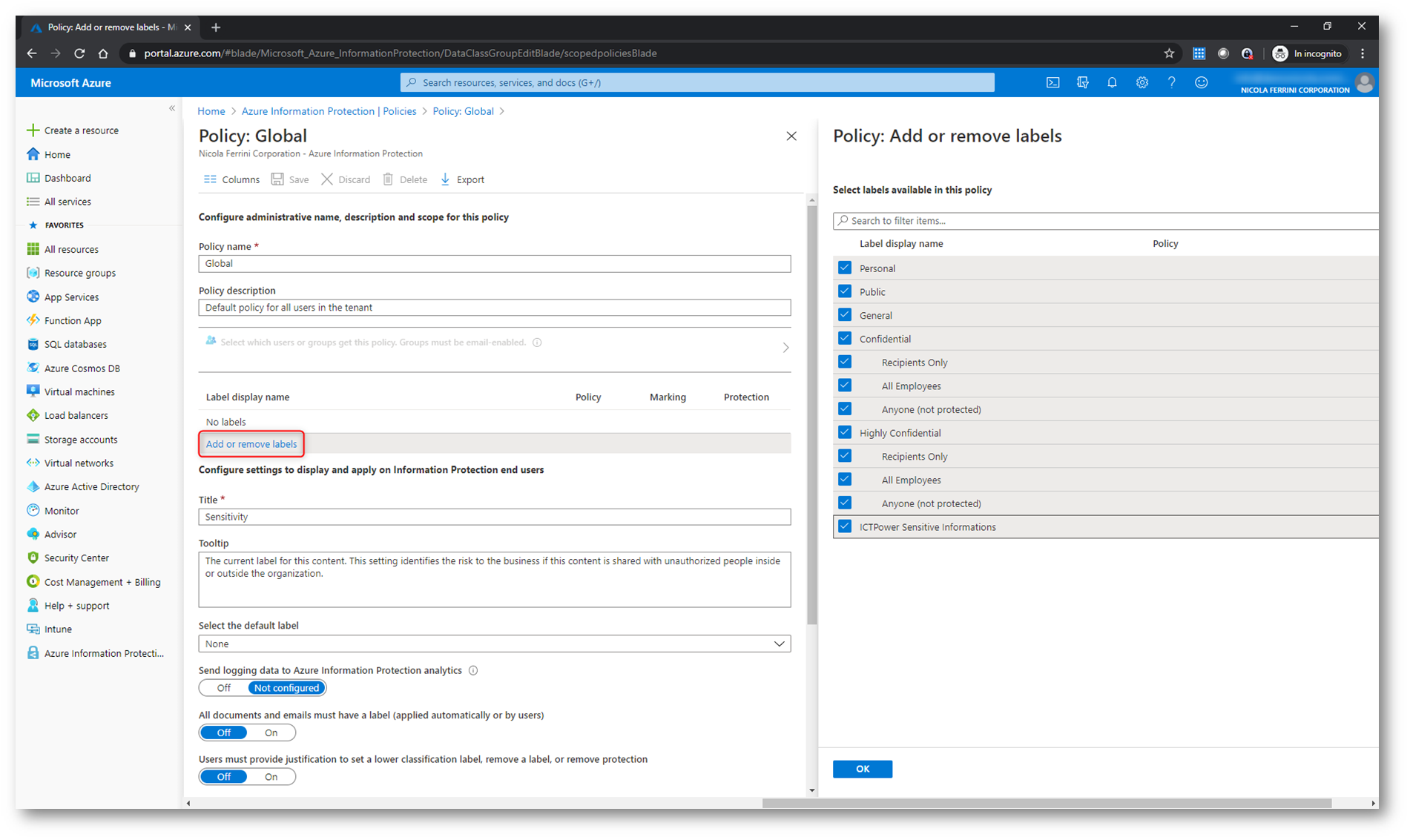Click the Policy description input field
This screenshot has height=840, width=1410.
click(494, 307)
